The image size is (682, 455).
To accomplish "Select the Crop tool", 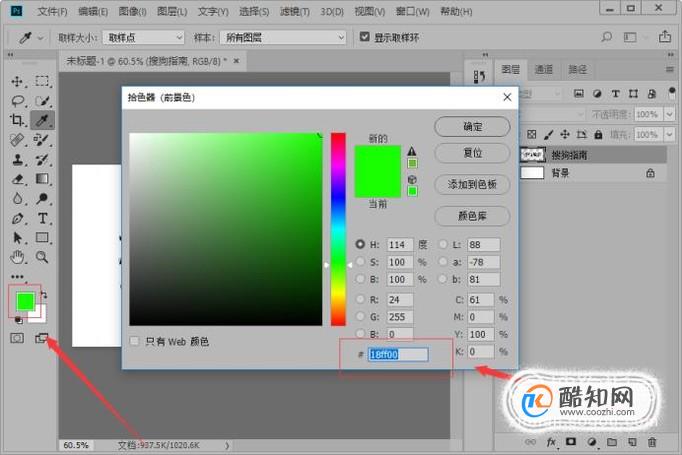I will (x=17, y=120).
